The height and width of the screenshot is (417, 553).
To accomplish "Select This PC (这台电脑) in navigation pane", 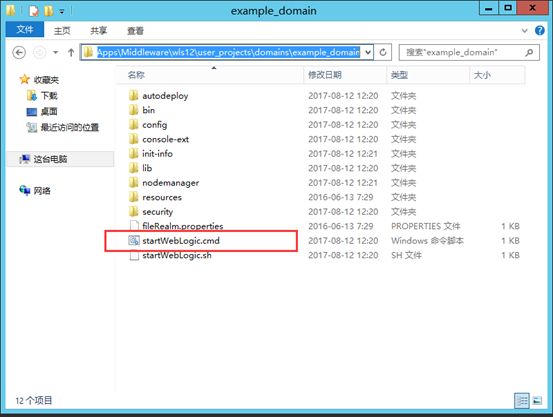I will pos(60,159).
